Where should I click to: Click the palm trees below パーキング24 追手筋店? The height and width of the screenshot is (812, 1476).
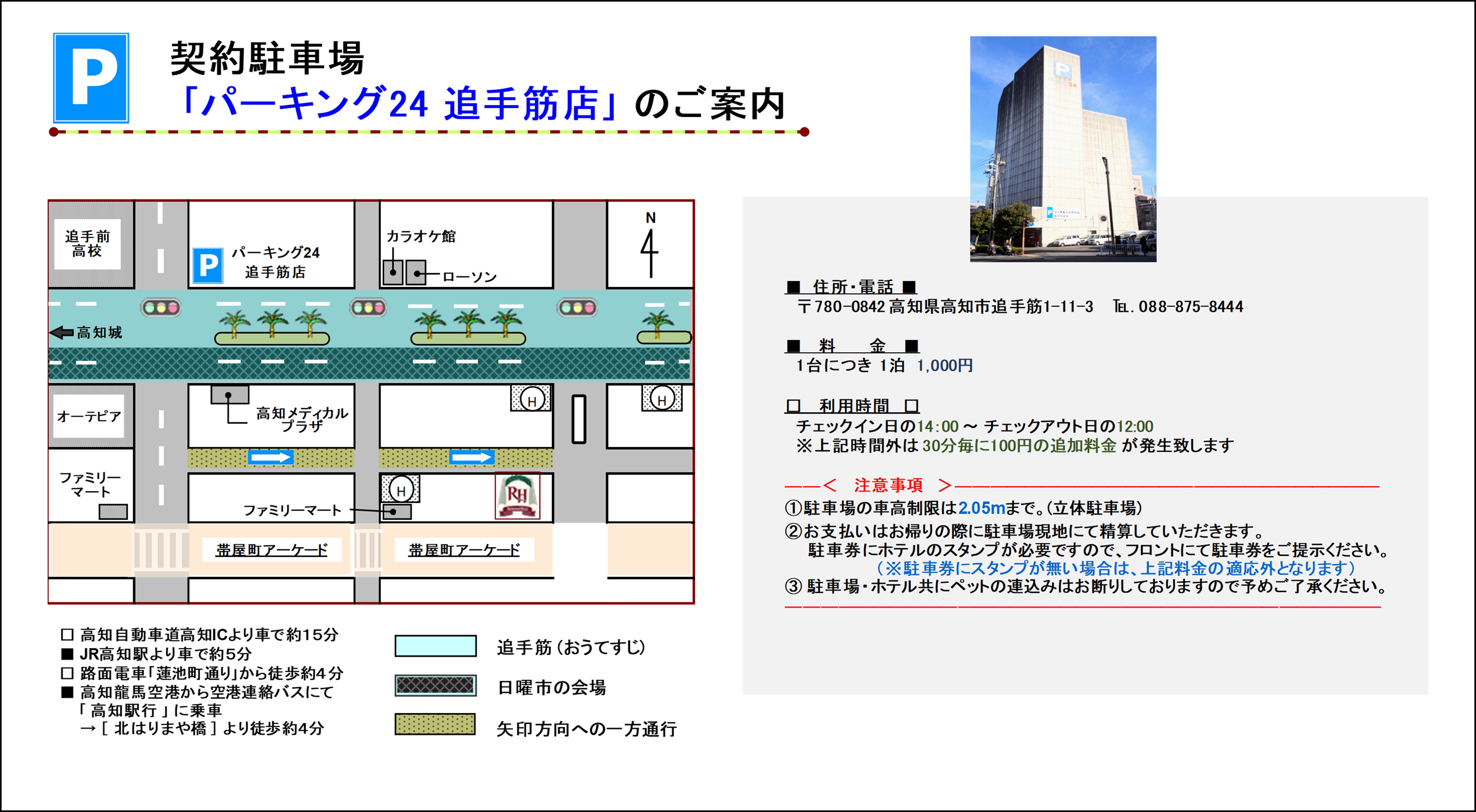pos(272,327)
